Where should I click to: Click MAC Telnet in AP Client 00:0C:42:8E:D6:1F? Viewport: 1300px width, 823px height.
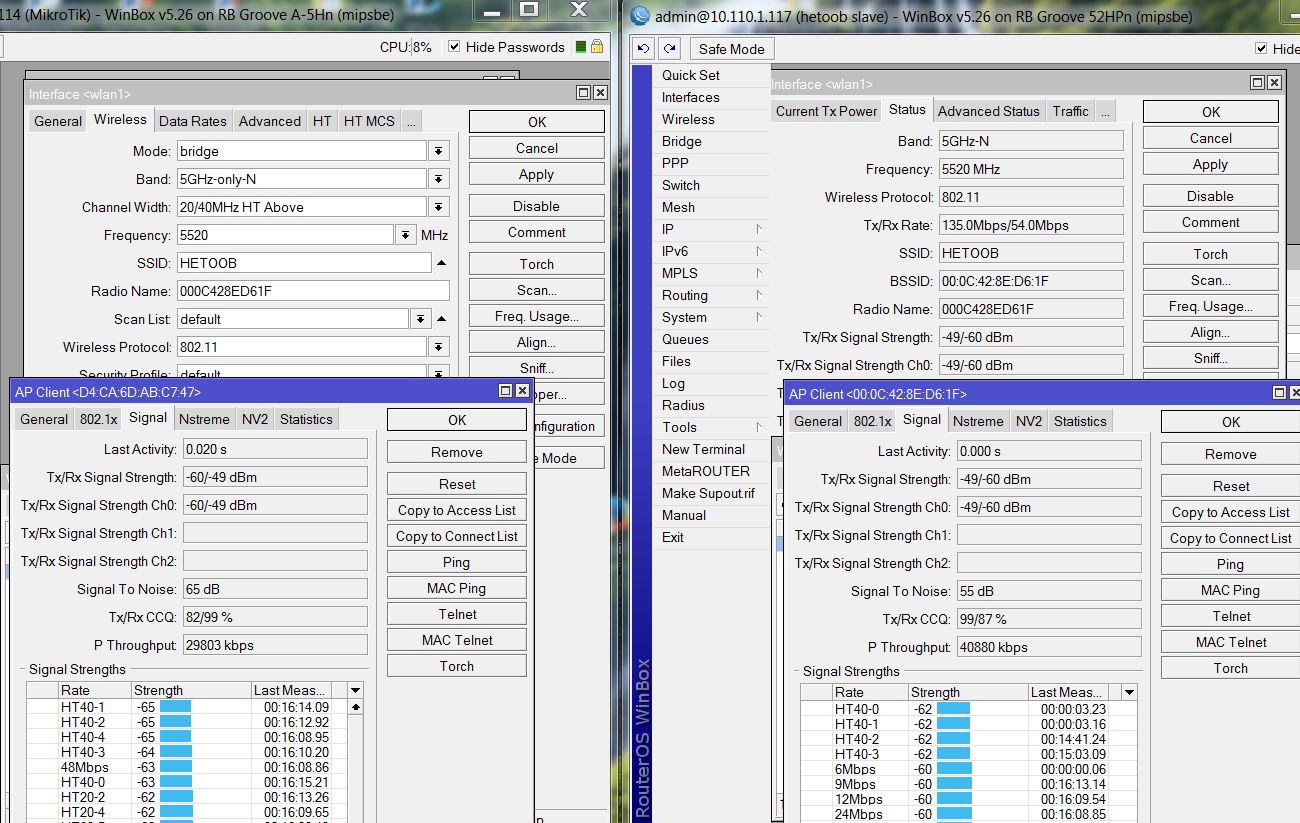(x=1231, y=642)
